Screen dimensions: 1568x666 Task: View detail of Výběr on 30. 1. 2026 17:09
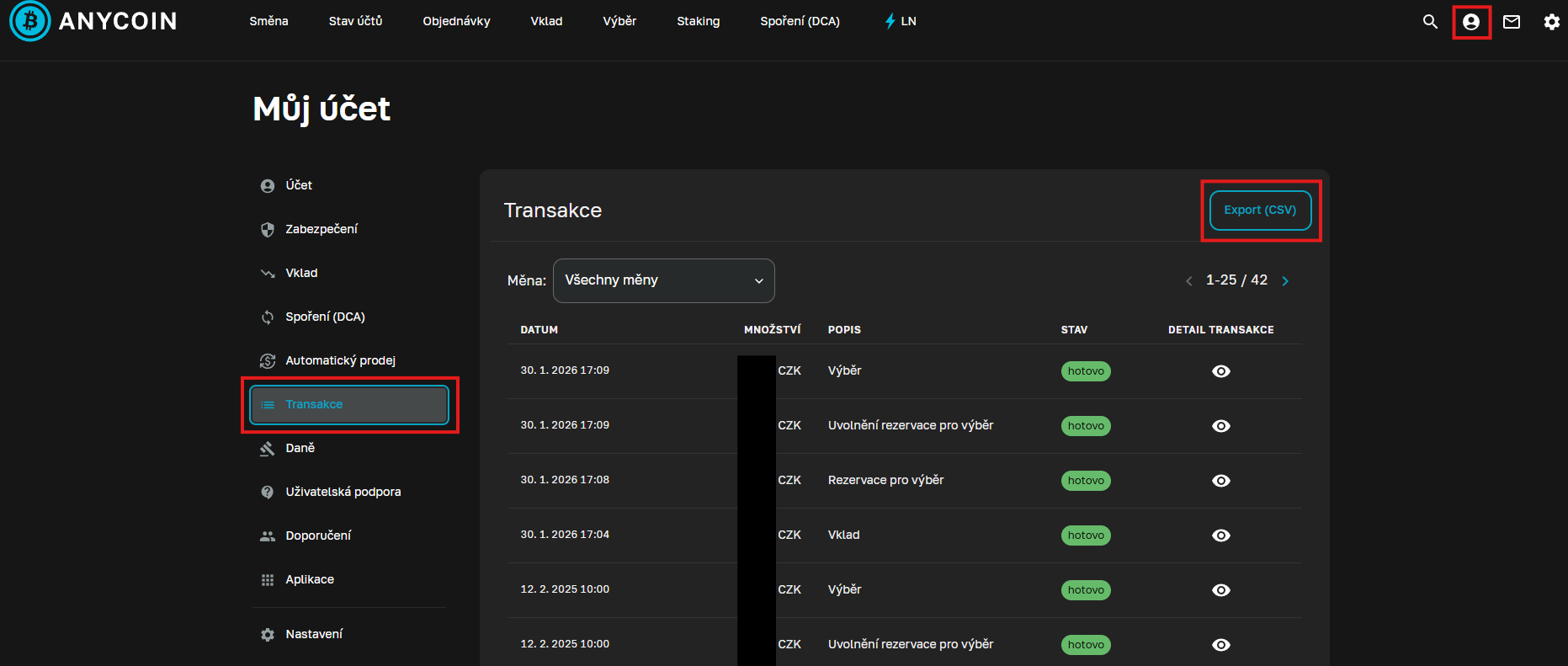[1221, 371]
